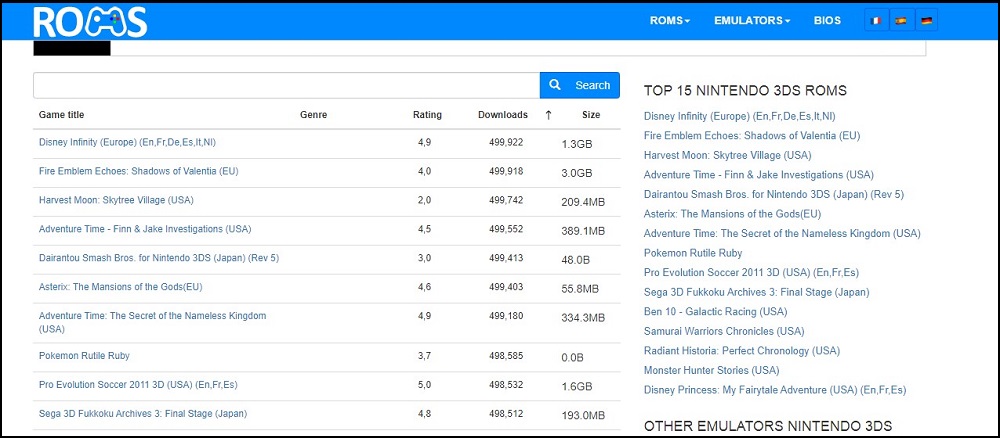Image resolution: width=1000 pixels, height=438 pixels.
Task: Click the 209.4MB size value
Action: click(x=584, y=202)
